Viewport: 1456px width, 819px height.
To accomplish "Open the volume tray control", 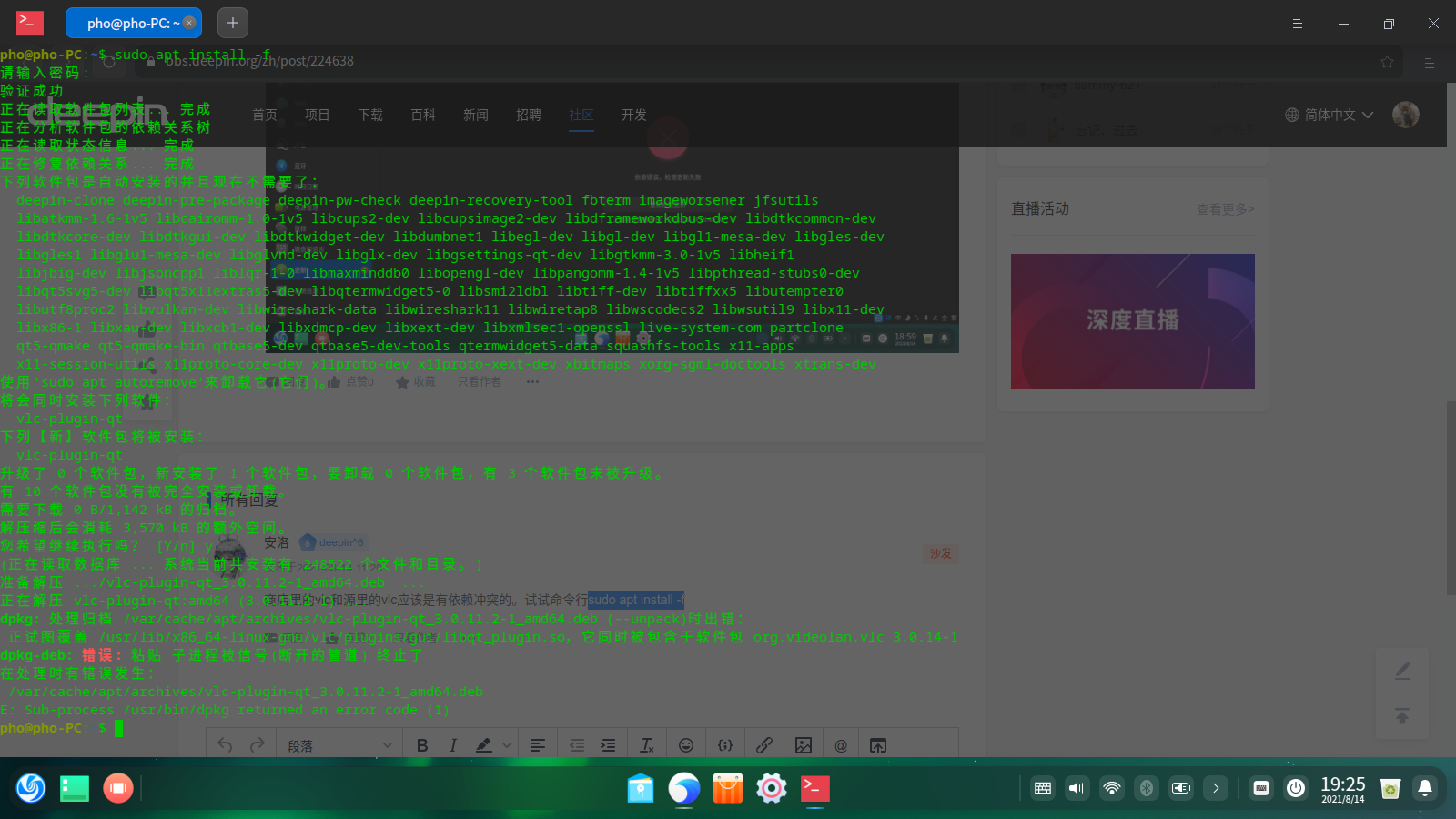I will pyautogui.click(x=1077, y=788).
